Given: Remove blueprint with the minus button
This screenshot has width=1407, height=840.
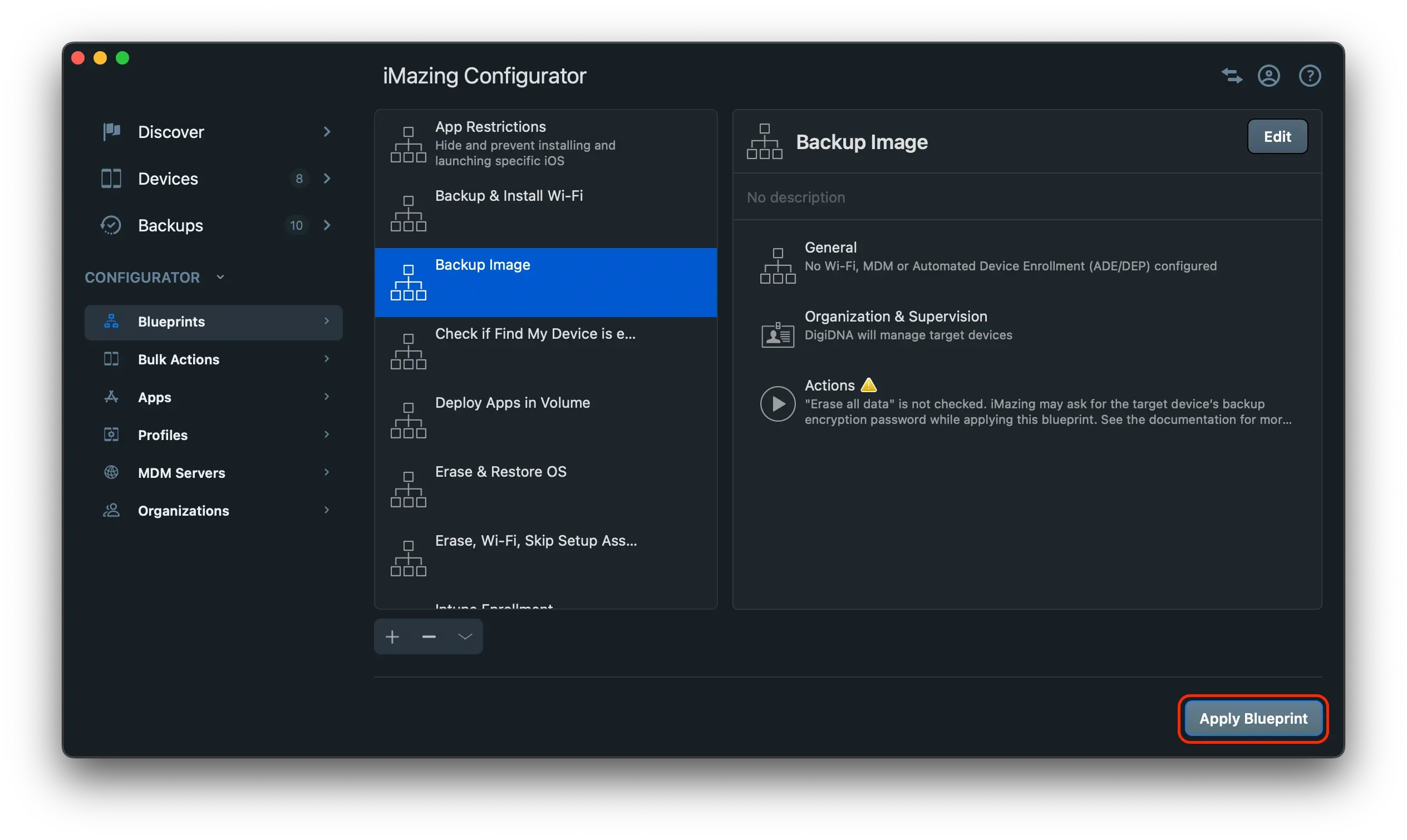Looking at the screenshot, I should click(429, 637).
